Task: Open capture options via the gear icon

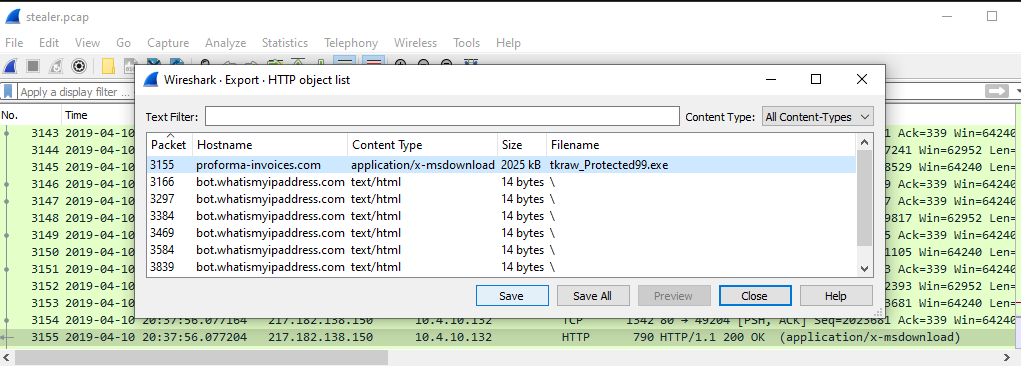Action: 79,65
